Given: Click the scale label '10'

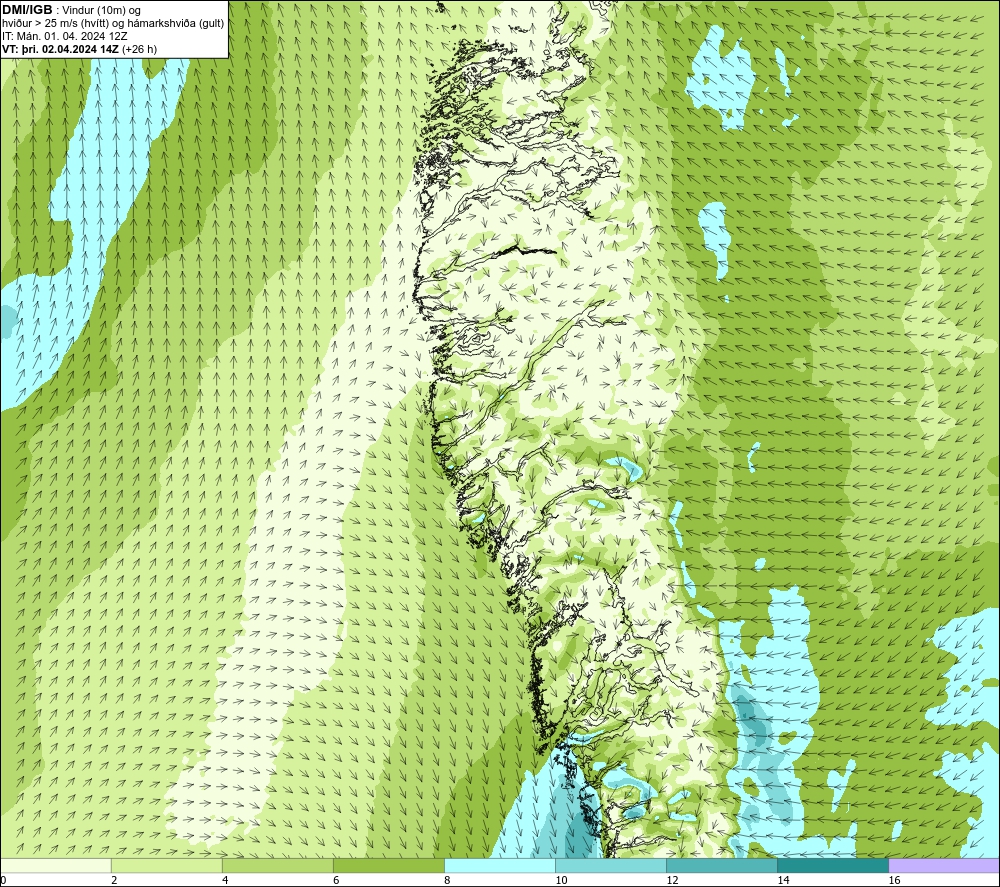Looking at the screenshot, I should [561, 881].
